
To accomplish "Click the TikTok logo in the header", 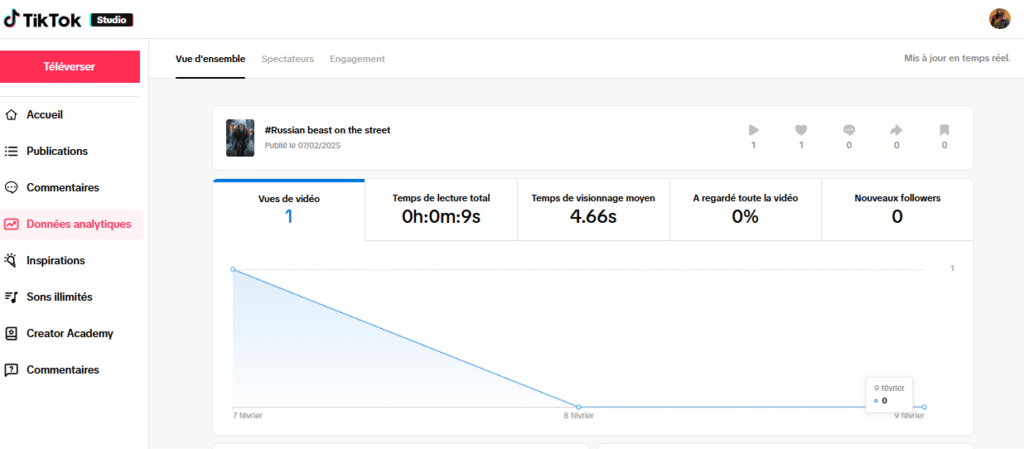I will tap(43, 19).
